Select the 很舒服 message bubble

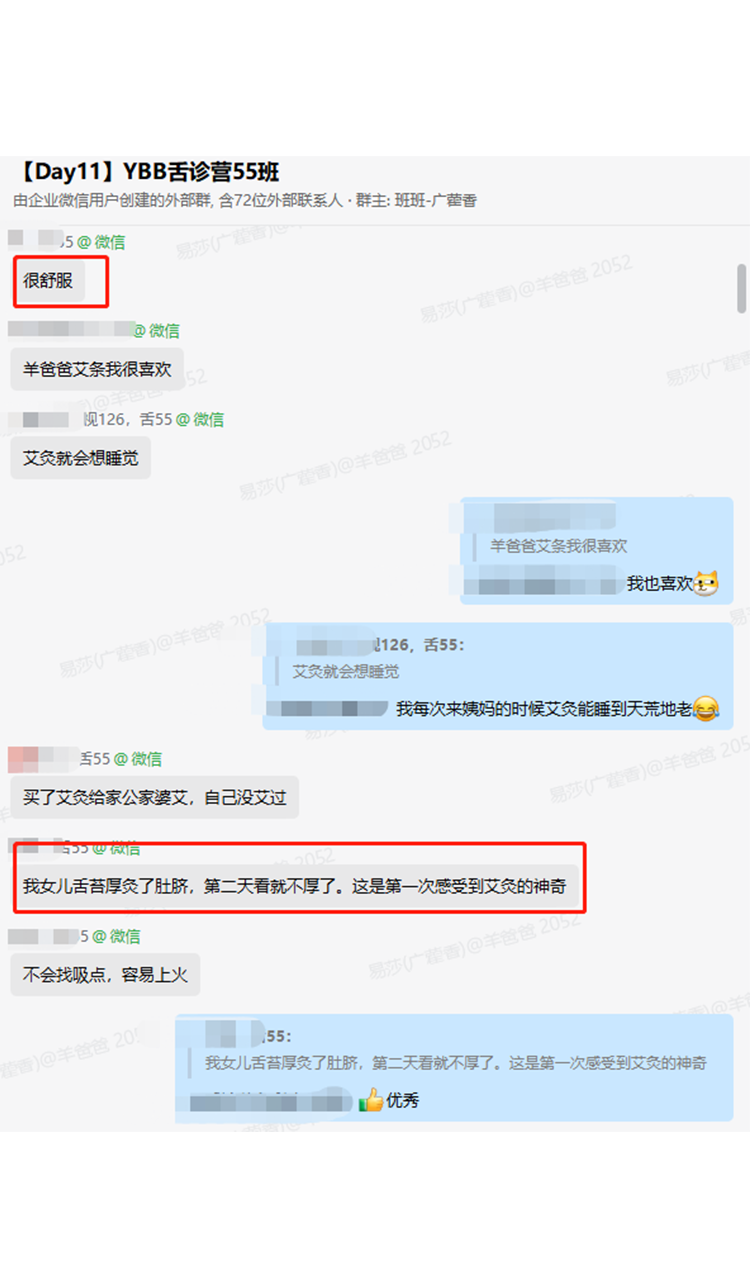tap(48, 281)
